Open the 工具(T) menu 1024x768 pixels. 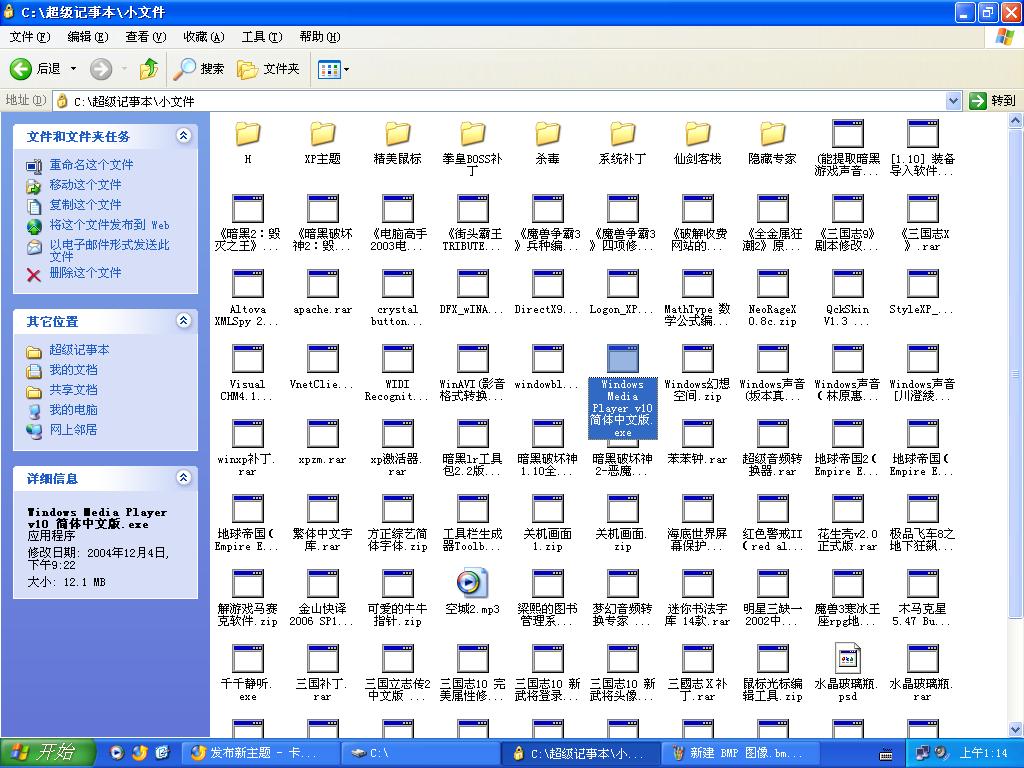pos(261,37)
